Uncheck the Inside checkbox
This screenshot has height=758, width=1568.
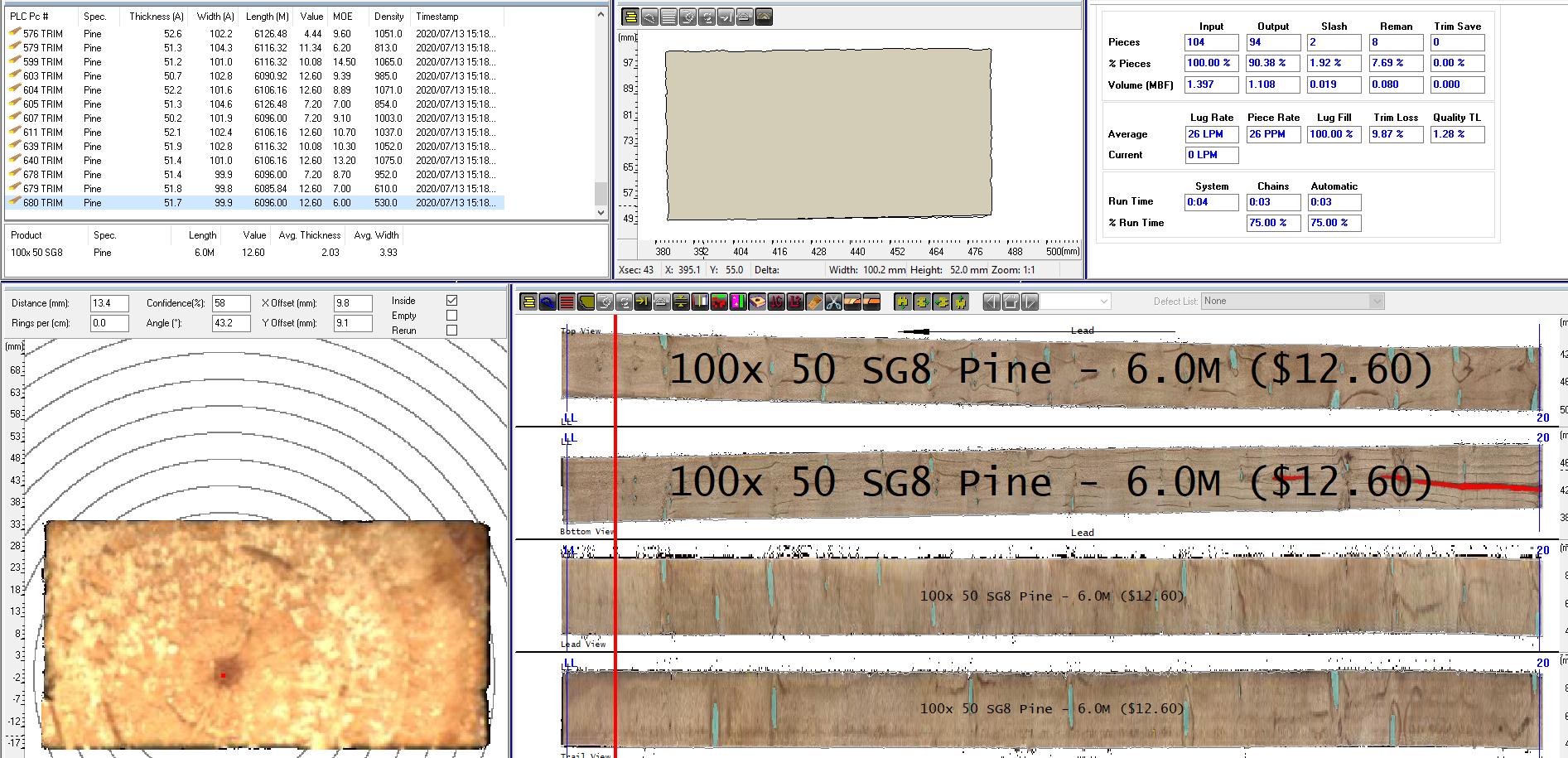pos(451,301)
